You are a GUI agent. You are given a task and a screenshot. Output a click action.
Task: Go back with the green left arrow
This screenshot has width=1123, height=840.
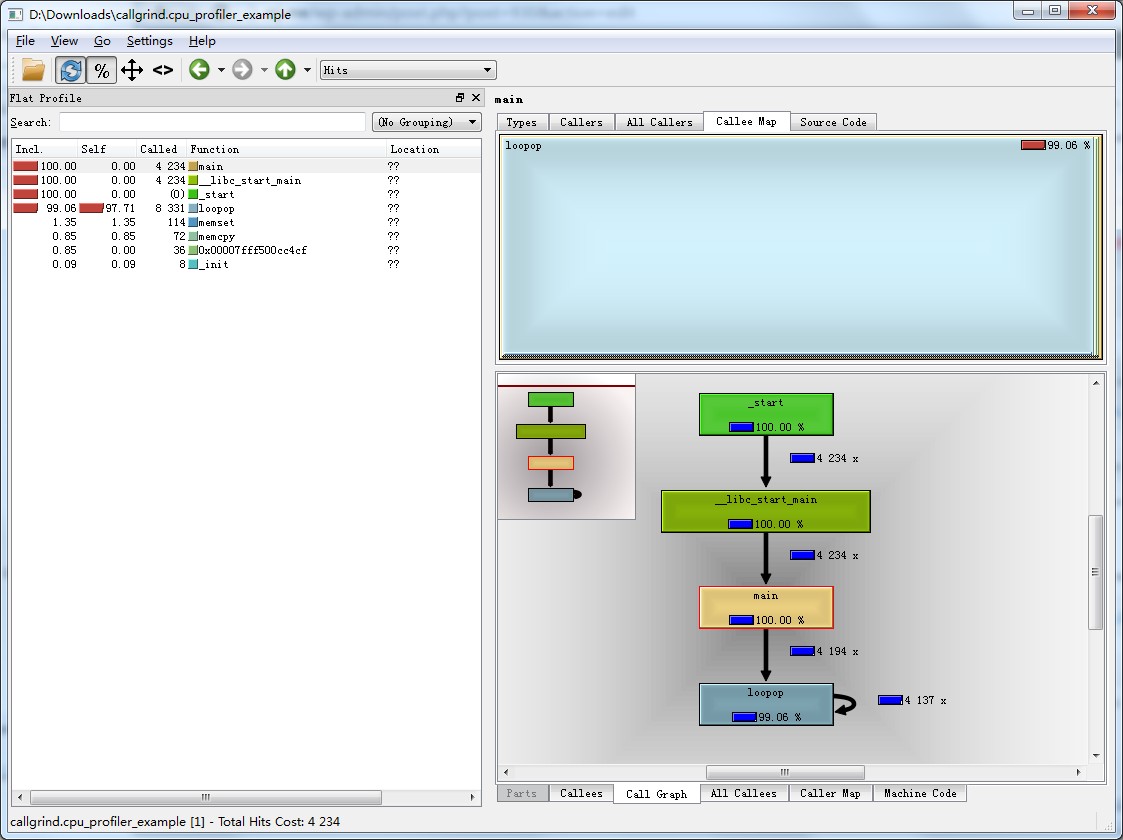199,70
